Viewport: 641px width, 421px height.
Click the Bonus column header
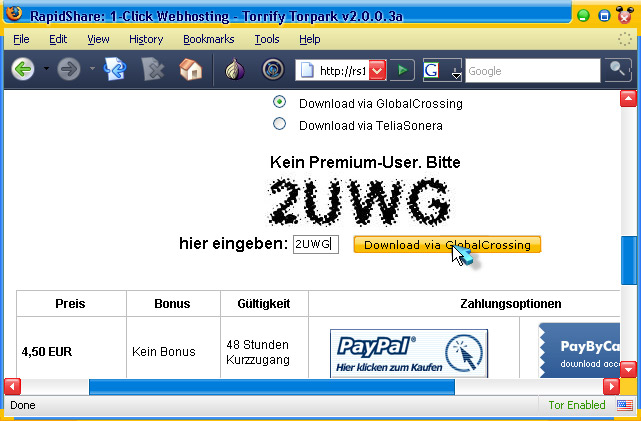[173, 304]
